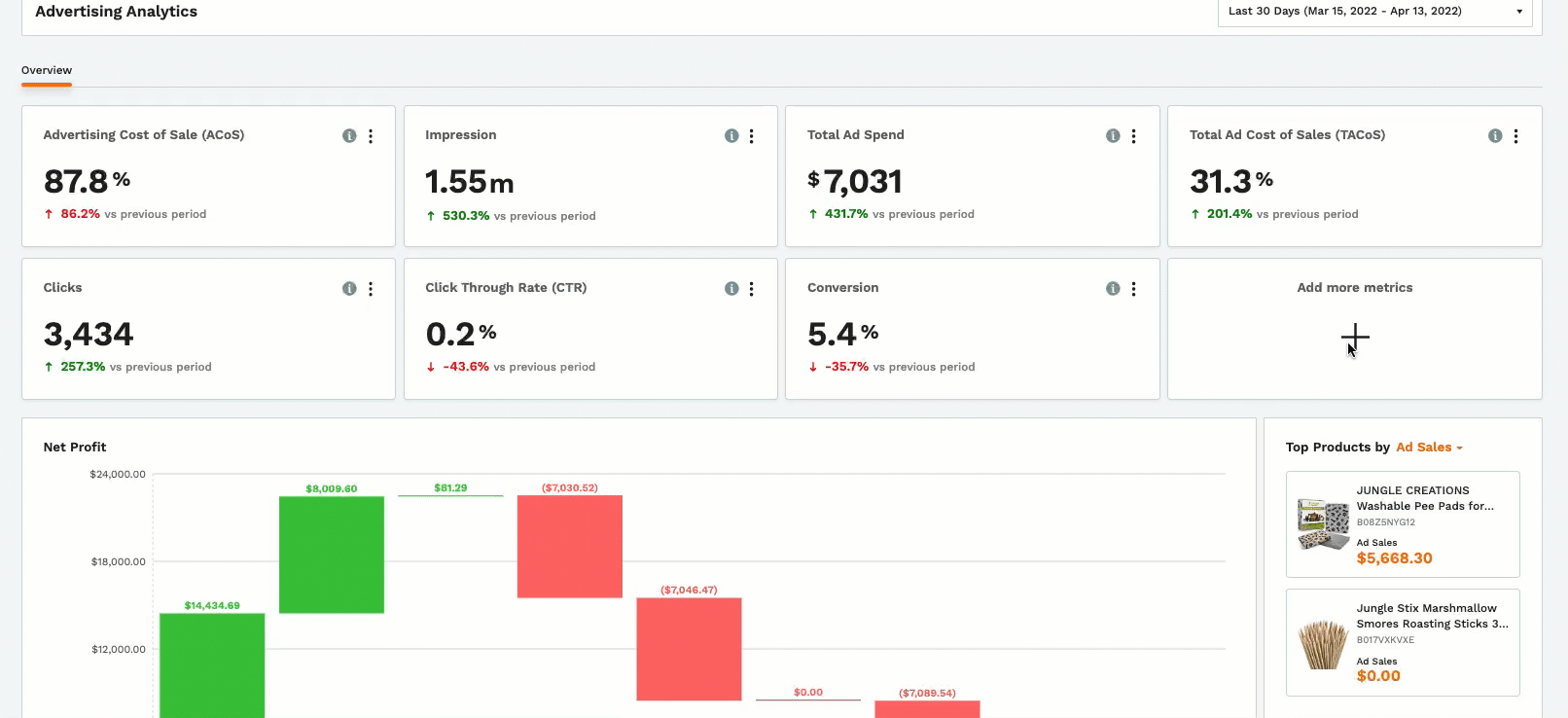Open JUNGLE CREATIONS Washable Pee Pads product link
This screenshot has height=718, width=1568.
(x=1425, y=498)
